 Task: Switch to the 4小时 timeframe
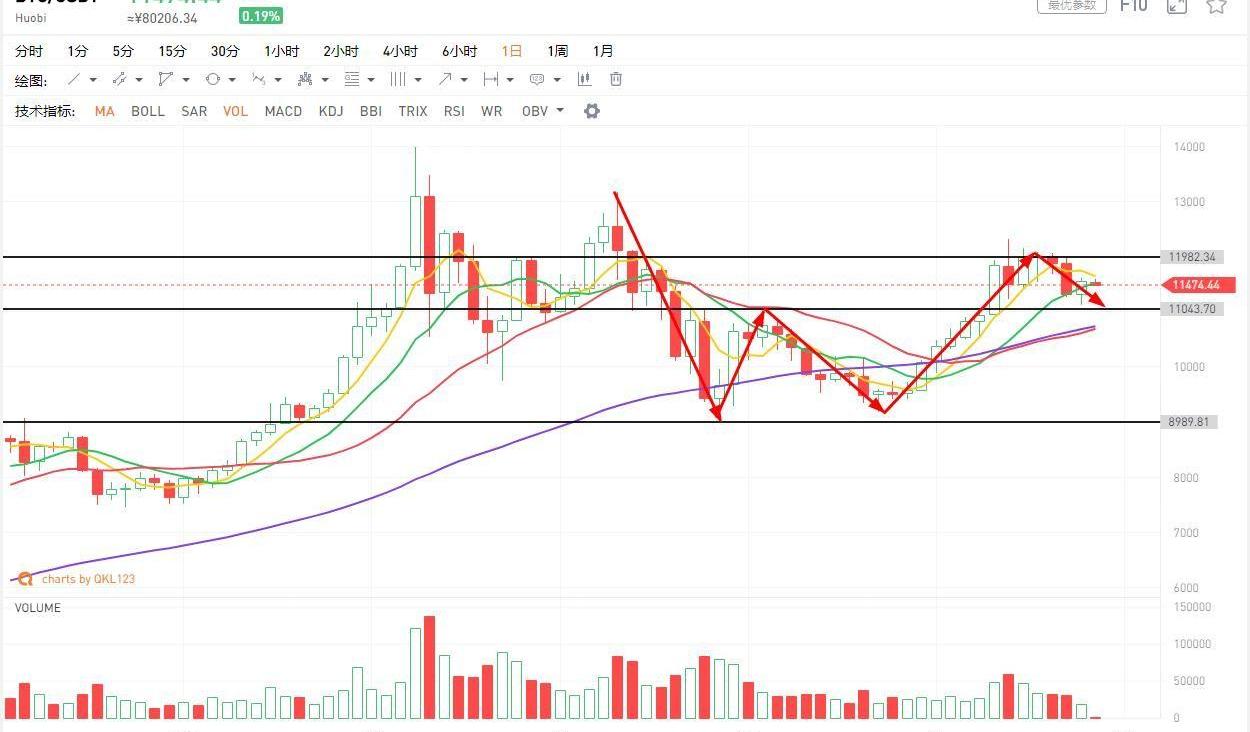400,51
